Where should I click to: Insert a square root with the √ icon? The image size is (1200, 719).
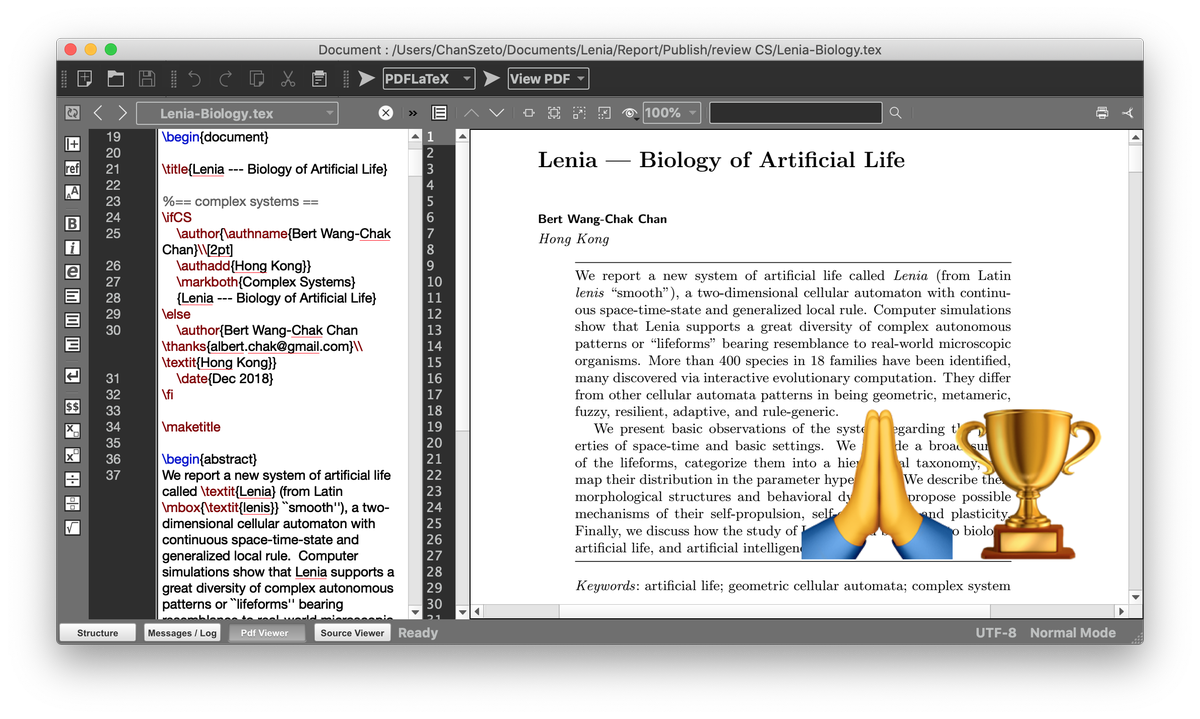(72, 527)
